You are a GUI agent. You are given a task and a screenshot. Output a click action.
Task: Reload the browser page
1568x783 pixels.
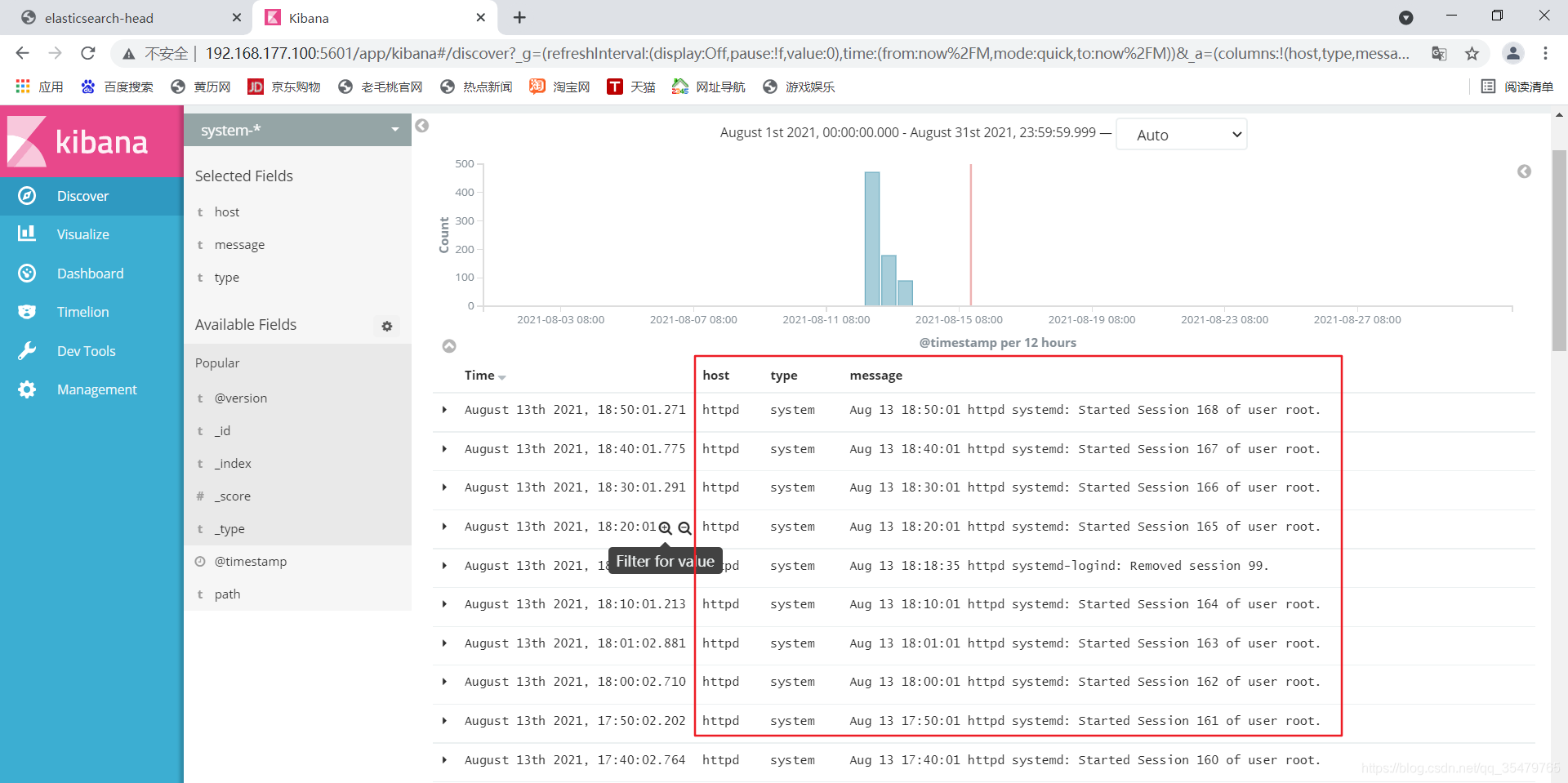88,53
